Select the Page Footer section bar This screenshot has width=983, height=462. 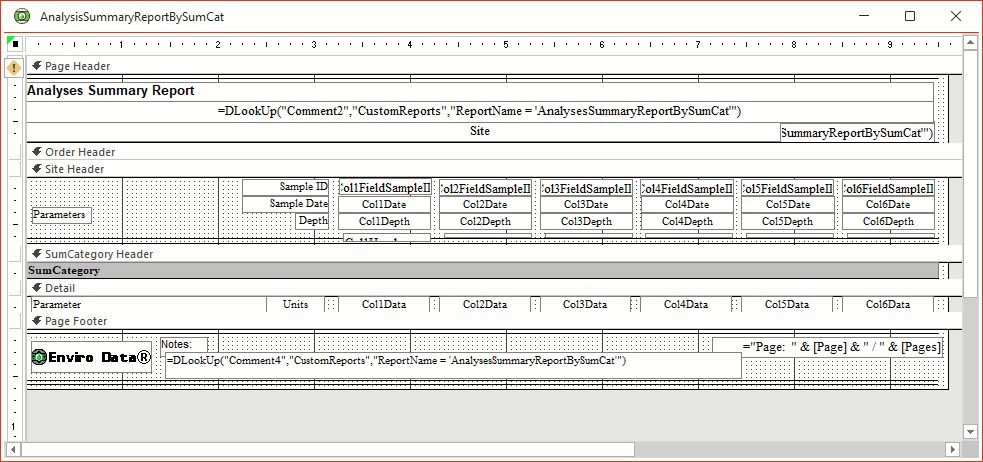coord(494,322)
